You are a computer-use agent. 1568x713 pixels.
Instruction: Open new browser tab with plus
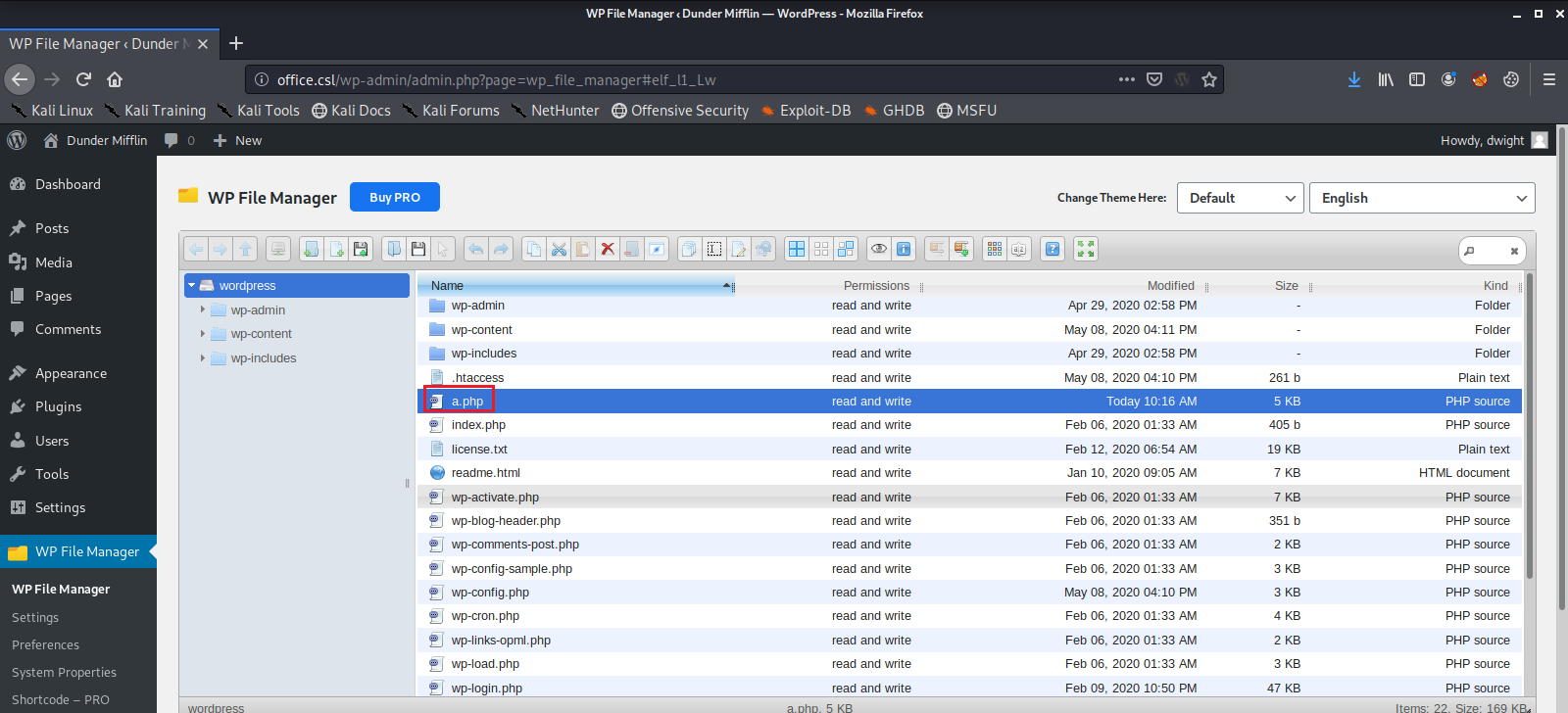pyautogui.click(x=236, y=43)
